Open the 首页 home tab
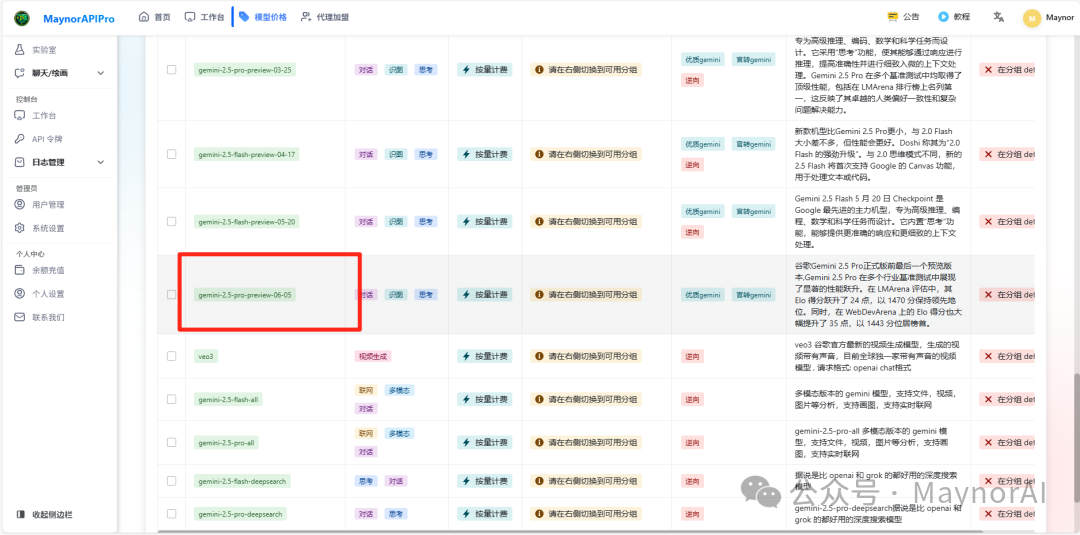1080x535 pixels. [154, 17]
